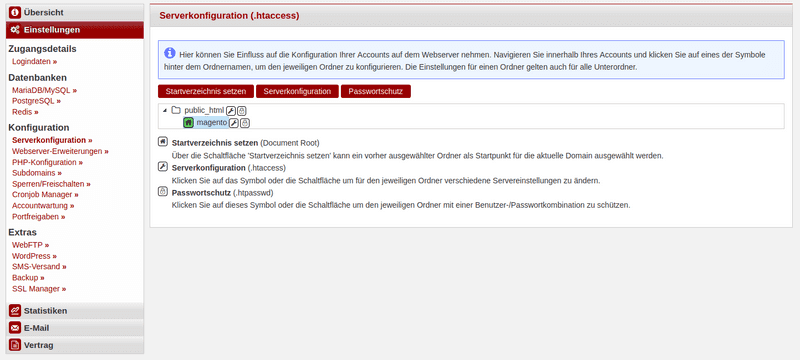Open the Redis link
800x360 pixels.
pyautogui.click(x=25, y=112)
